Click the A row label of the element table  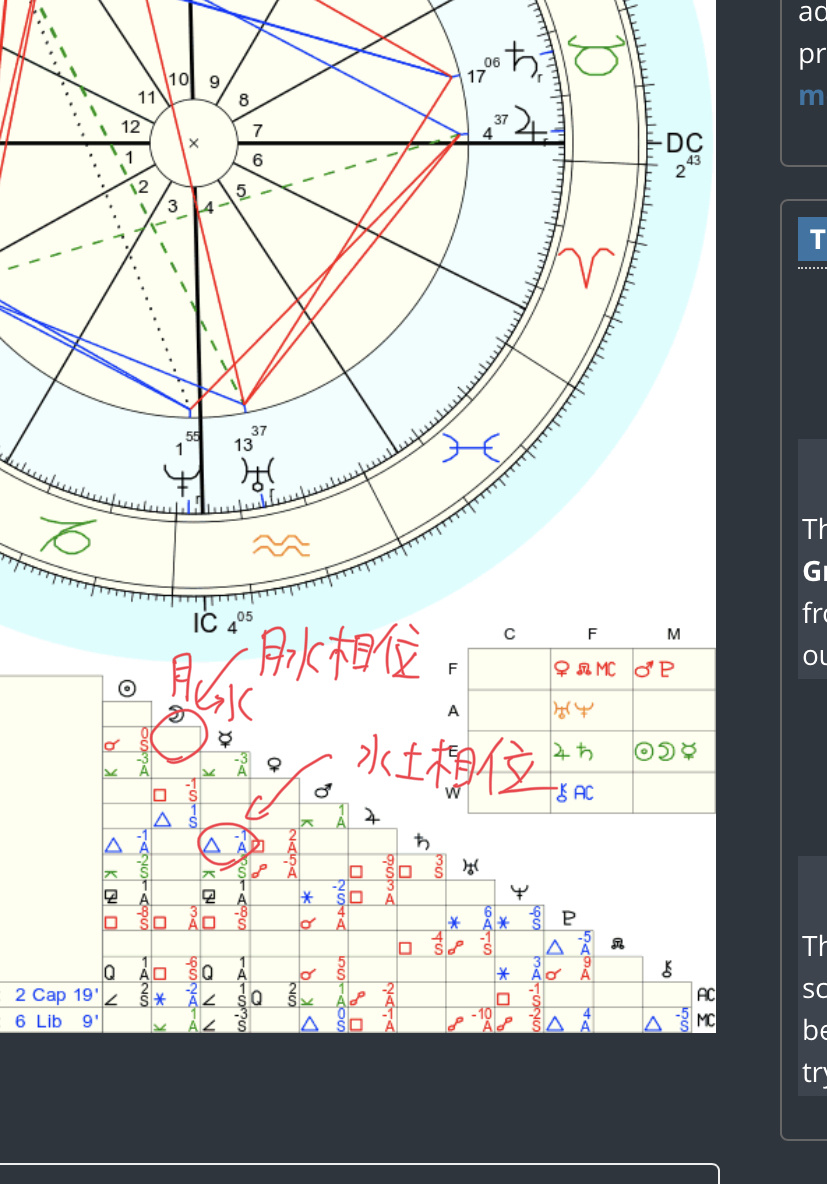click(x=453, y=711)
